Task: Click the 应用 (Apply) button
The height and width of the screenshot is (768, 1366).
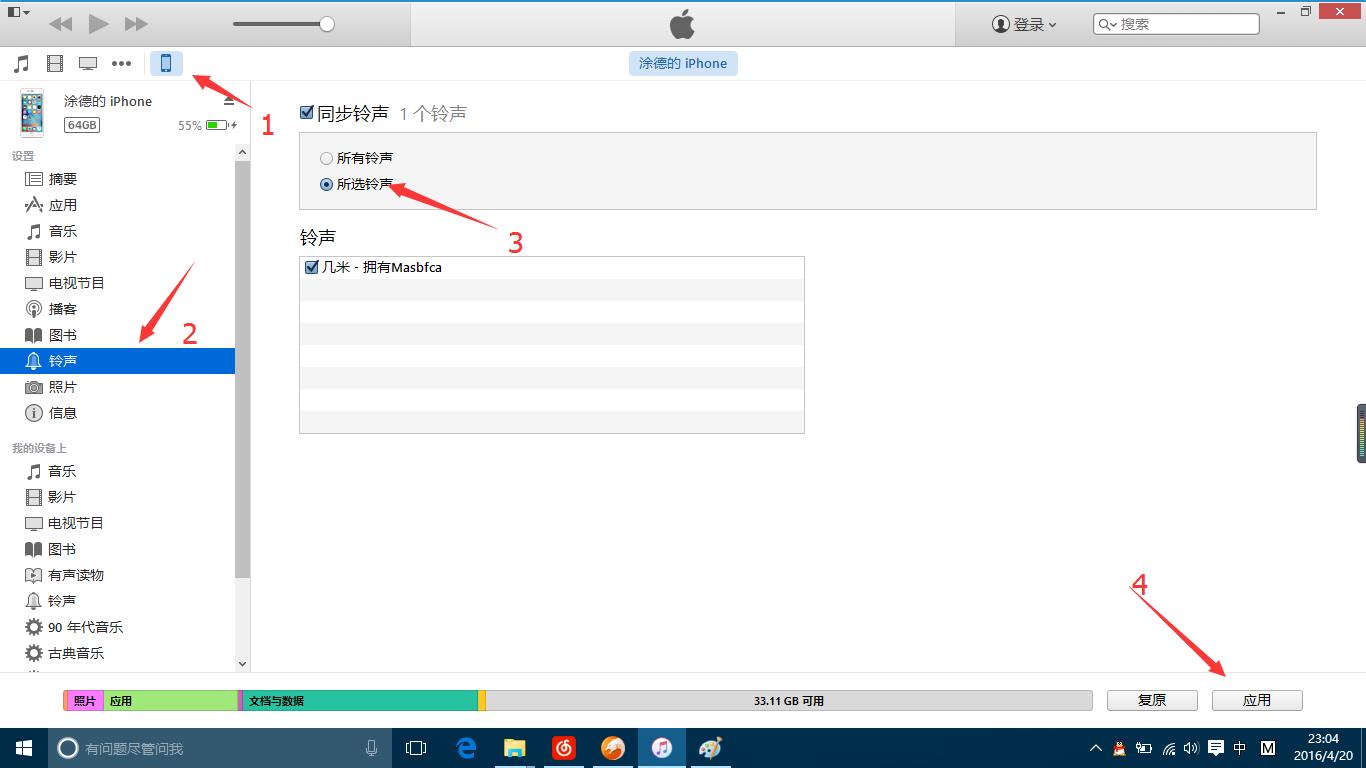Action: [1257, 699]
